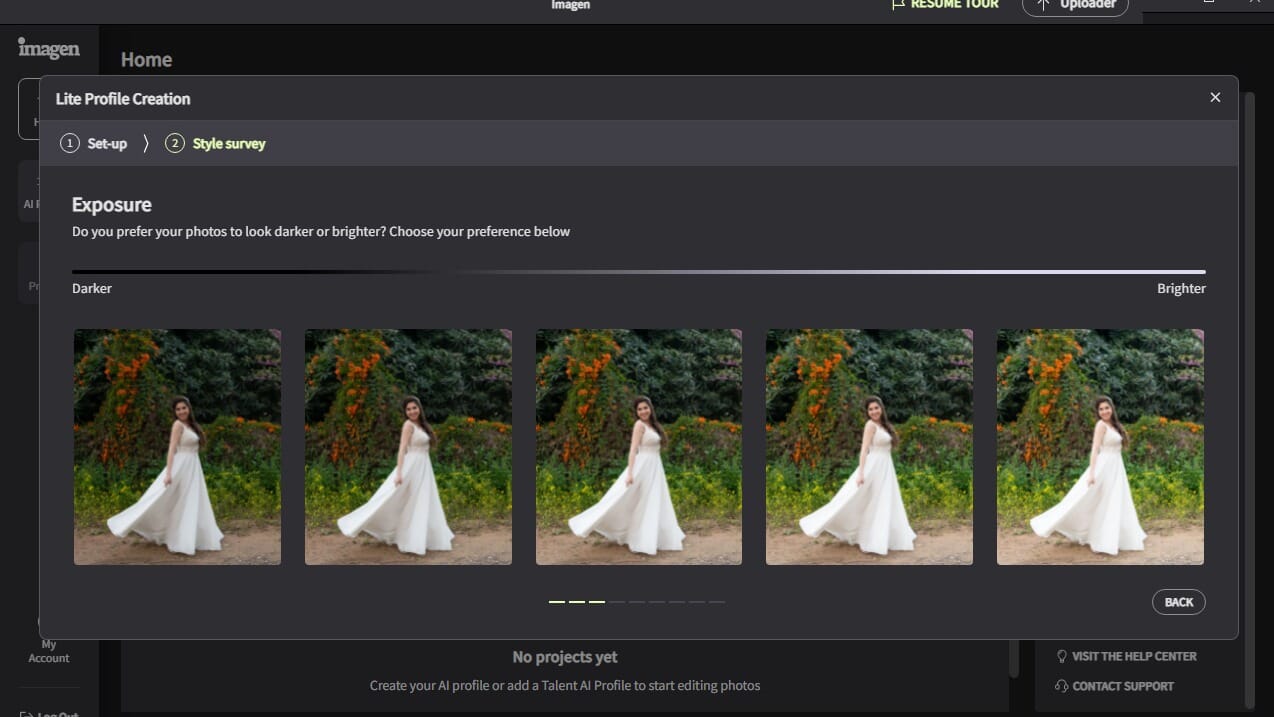Switch to the Set-up step
The image size is (1274, 717).
click(x=95, y=143)
